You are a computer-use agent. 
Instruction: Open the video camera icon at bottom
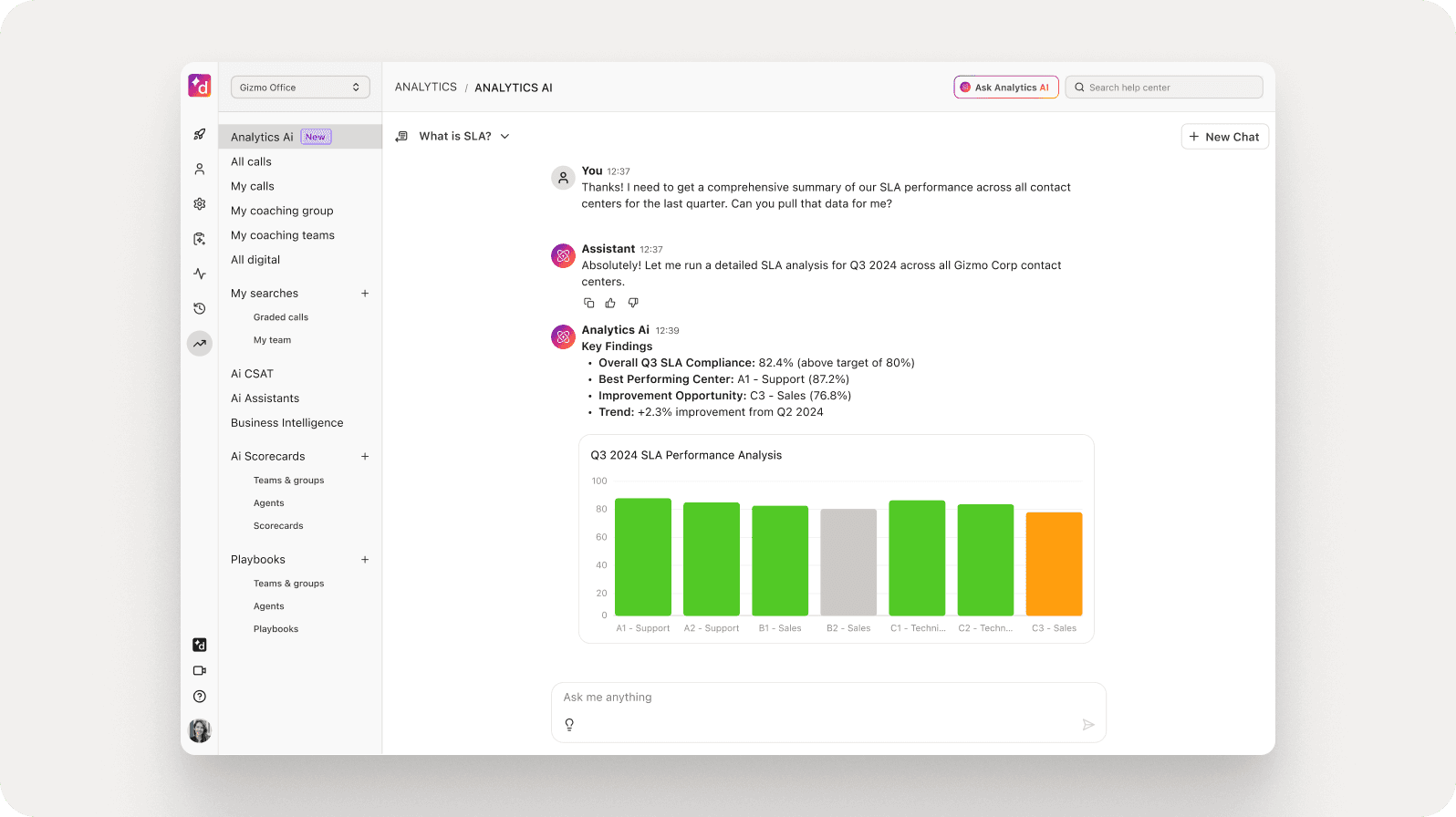tap(200, 671)
